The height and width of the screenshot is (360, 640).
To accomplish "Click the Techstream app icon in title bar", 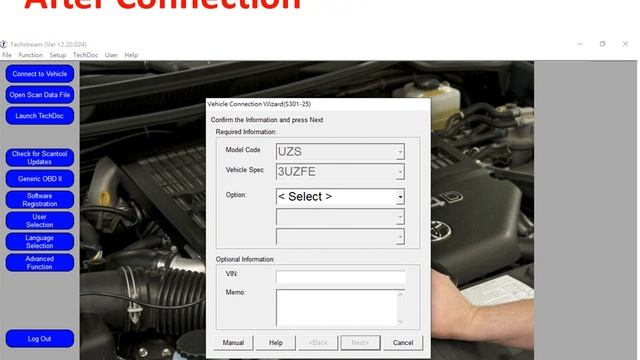I will click(4, 44).
